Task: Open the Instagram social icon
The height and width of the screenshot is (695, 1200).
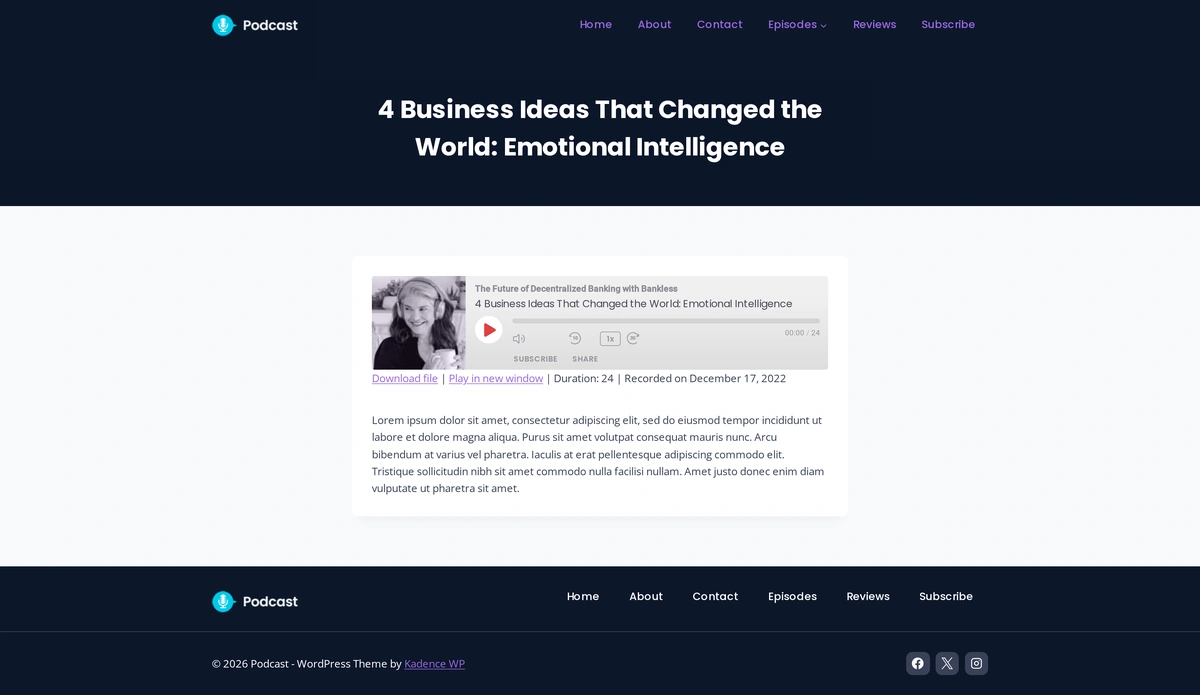Action: click(x=976, y=663)
